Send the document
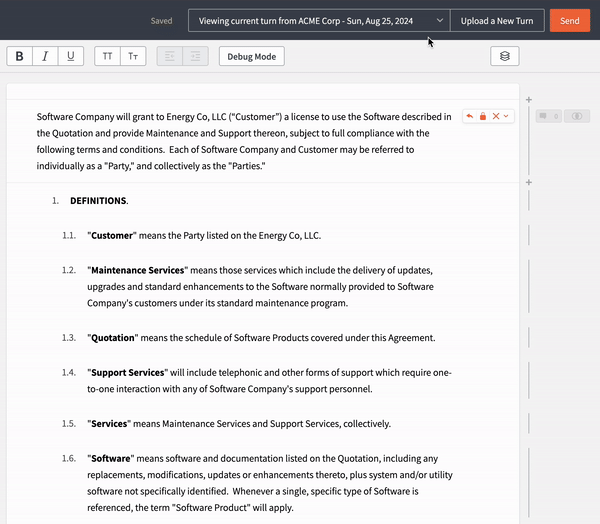This screenshot has height=524, width=600. (x=570, y=21)
